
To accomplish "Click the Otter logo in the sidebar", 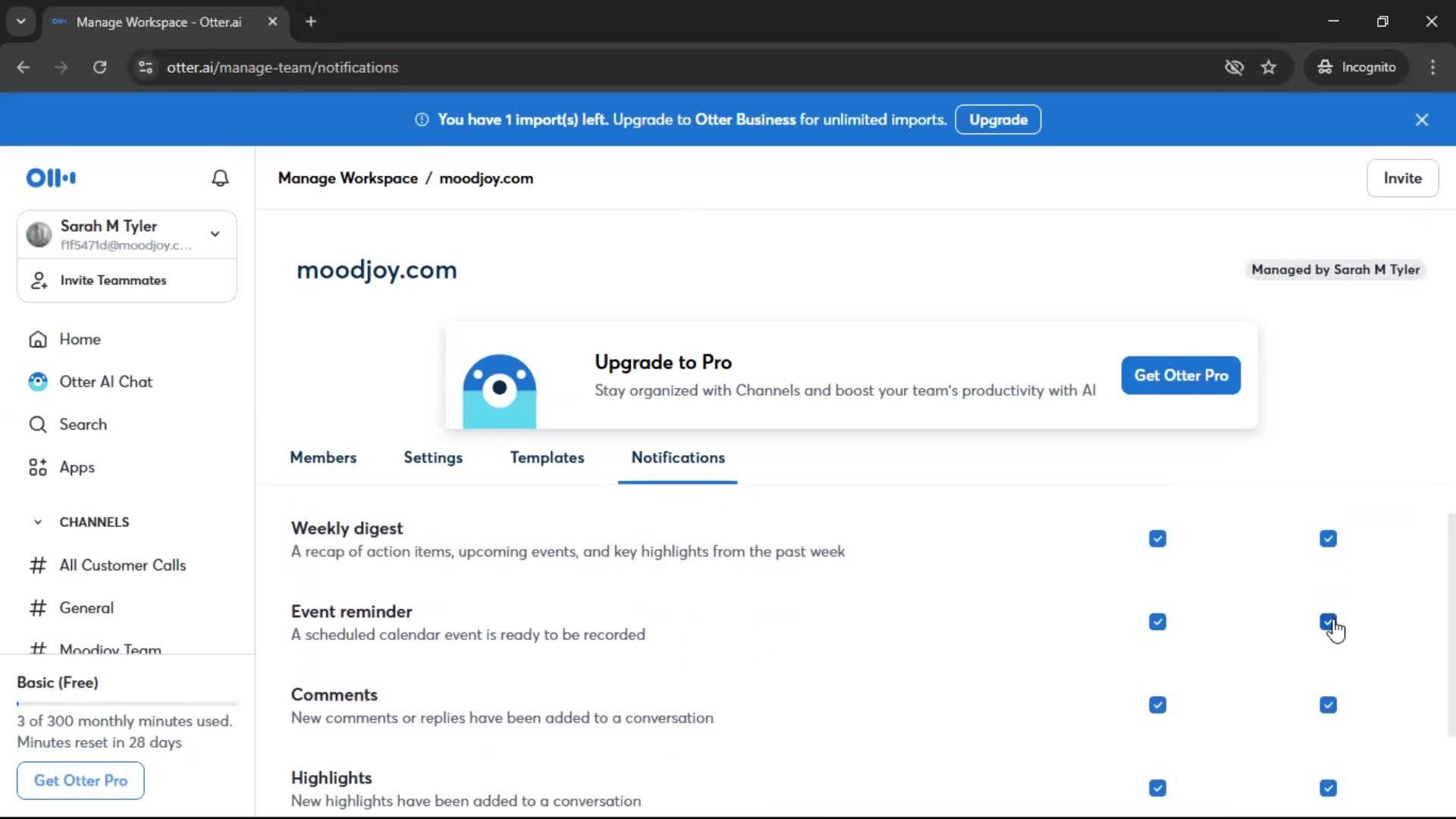I will [51, 178].
